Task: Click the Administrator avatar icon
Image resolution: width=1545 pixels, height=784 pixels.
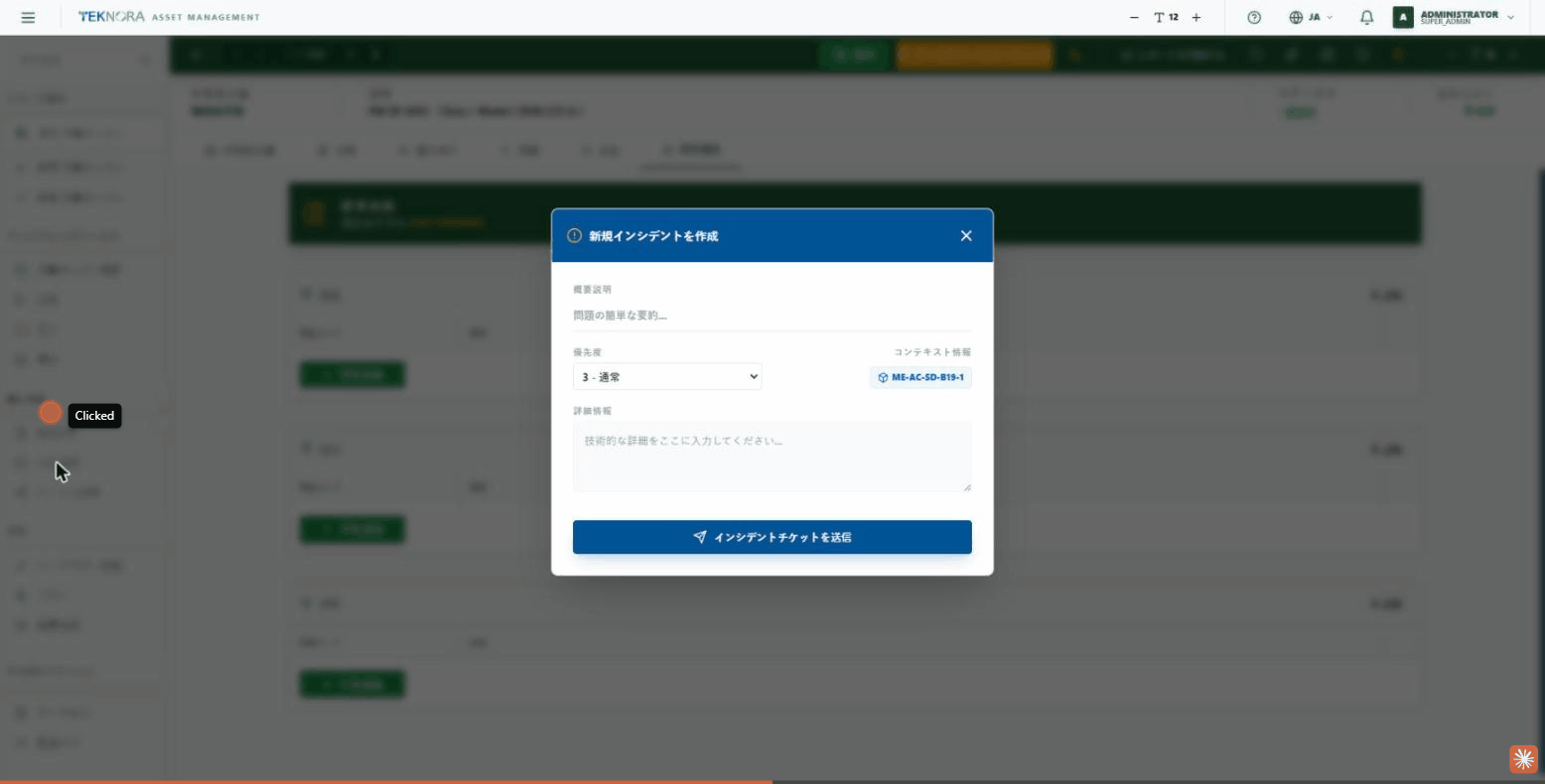Action: [x=1403, y=18]
